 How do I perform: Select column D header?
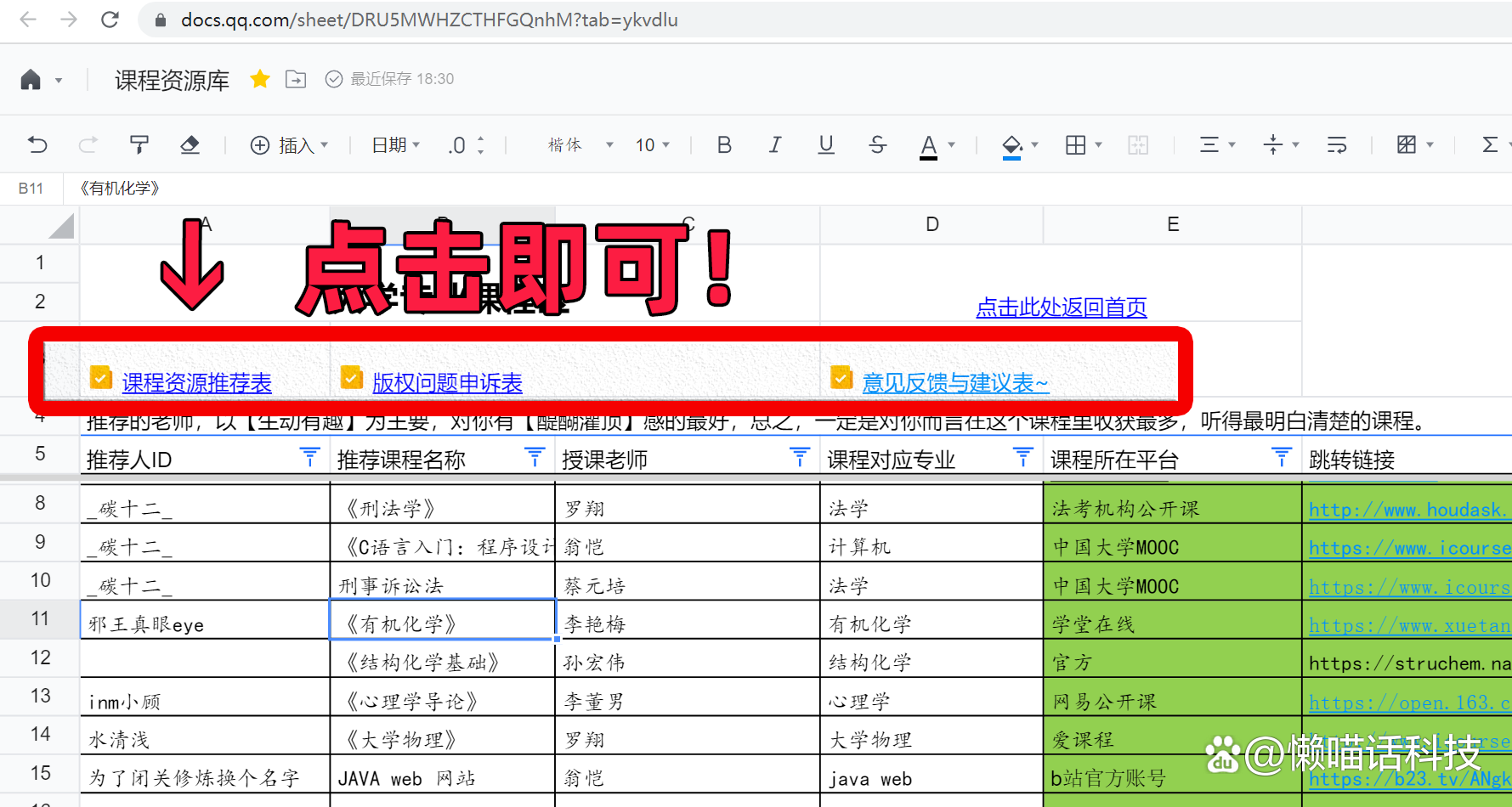pyautogui.click(x=932, y=224)
